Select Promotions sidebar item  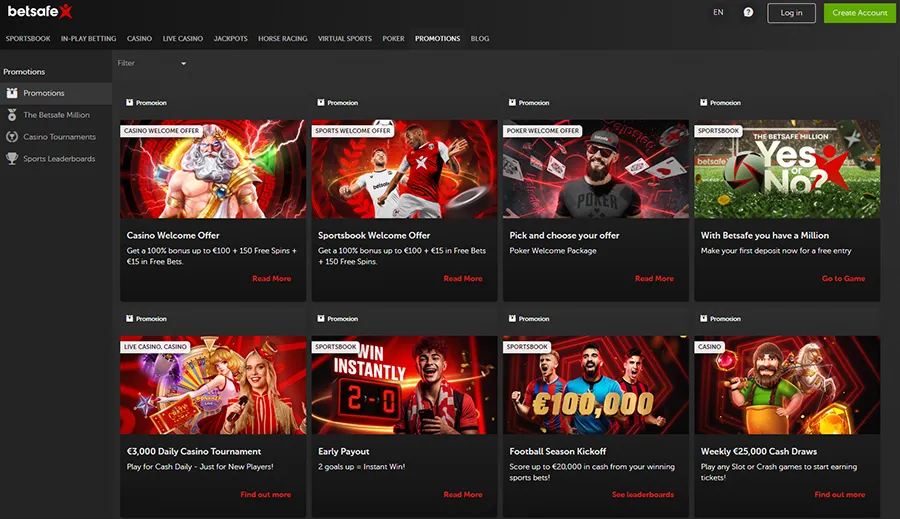click(x=56, y=93)
